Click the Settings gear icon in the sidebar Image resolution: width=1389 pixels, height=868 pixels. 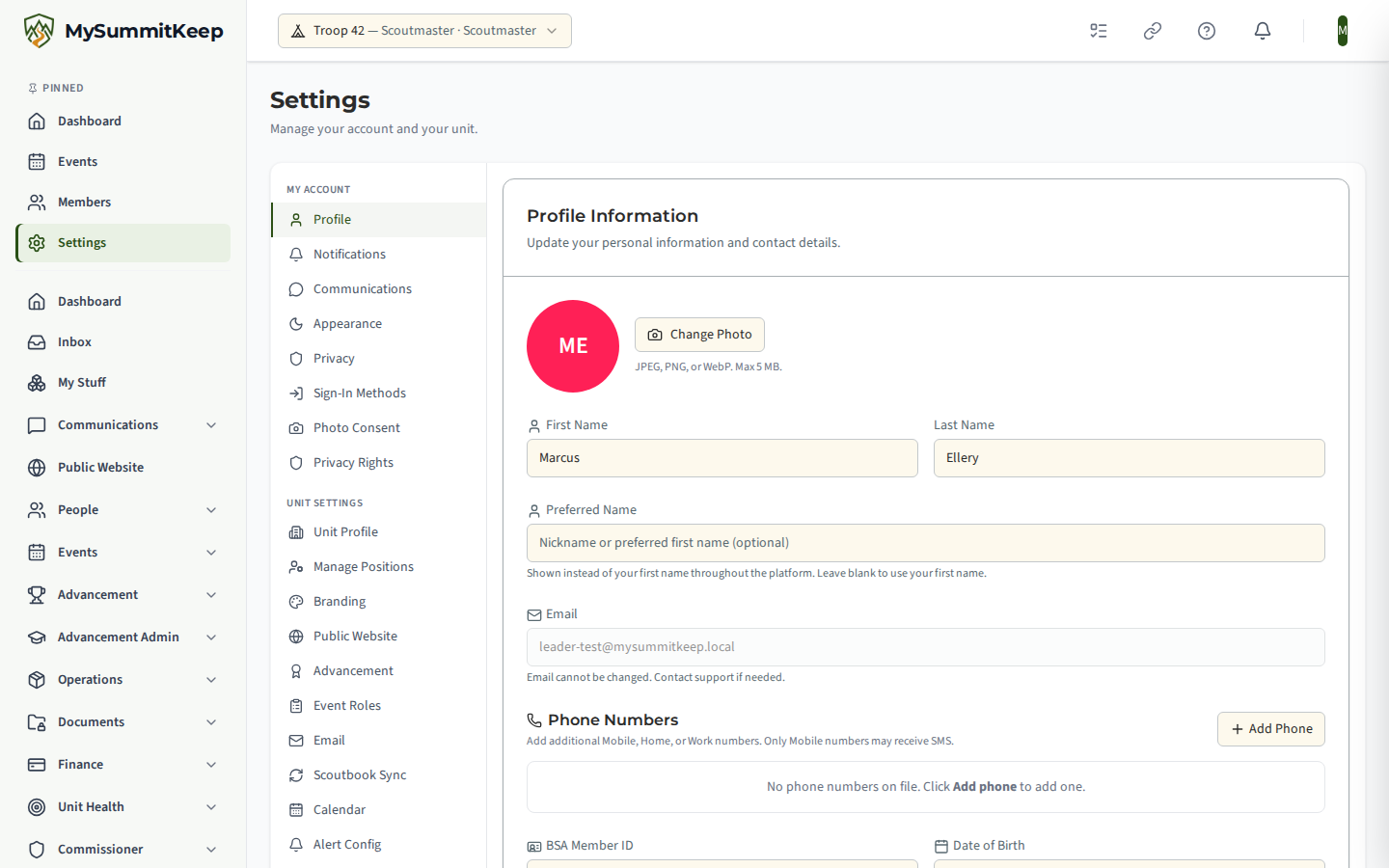click(x=37, y=243)
